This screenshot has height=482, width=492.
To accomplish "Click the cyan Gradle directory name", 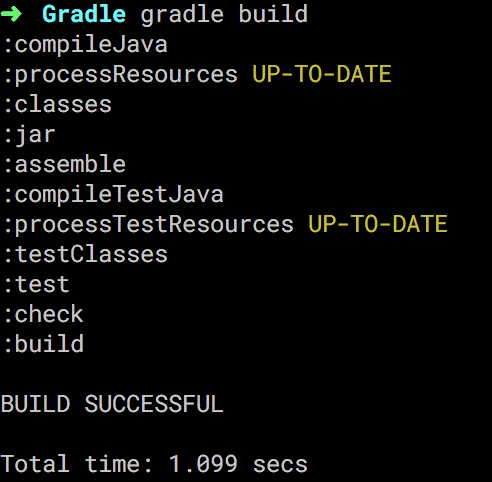I will [84, 14].
